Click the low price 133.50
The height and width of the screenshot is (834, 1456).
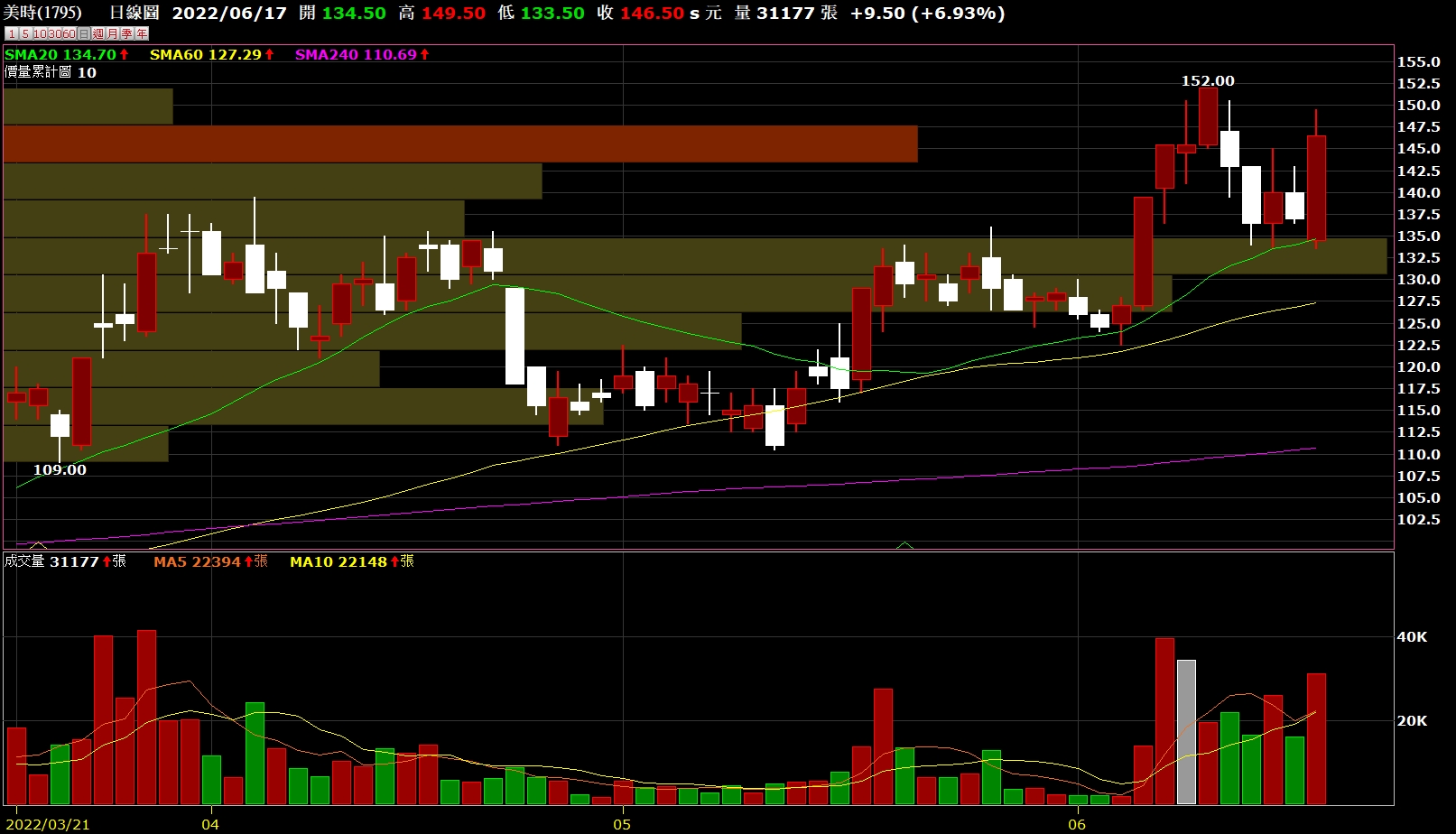click(552, 14)
